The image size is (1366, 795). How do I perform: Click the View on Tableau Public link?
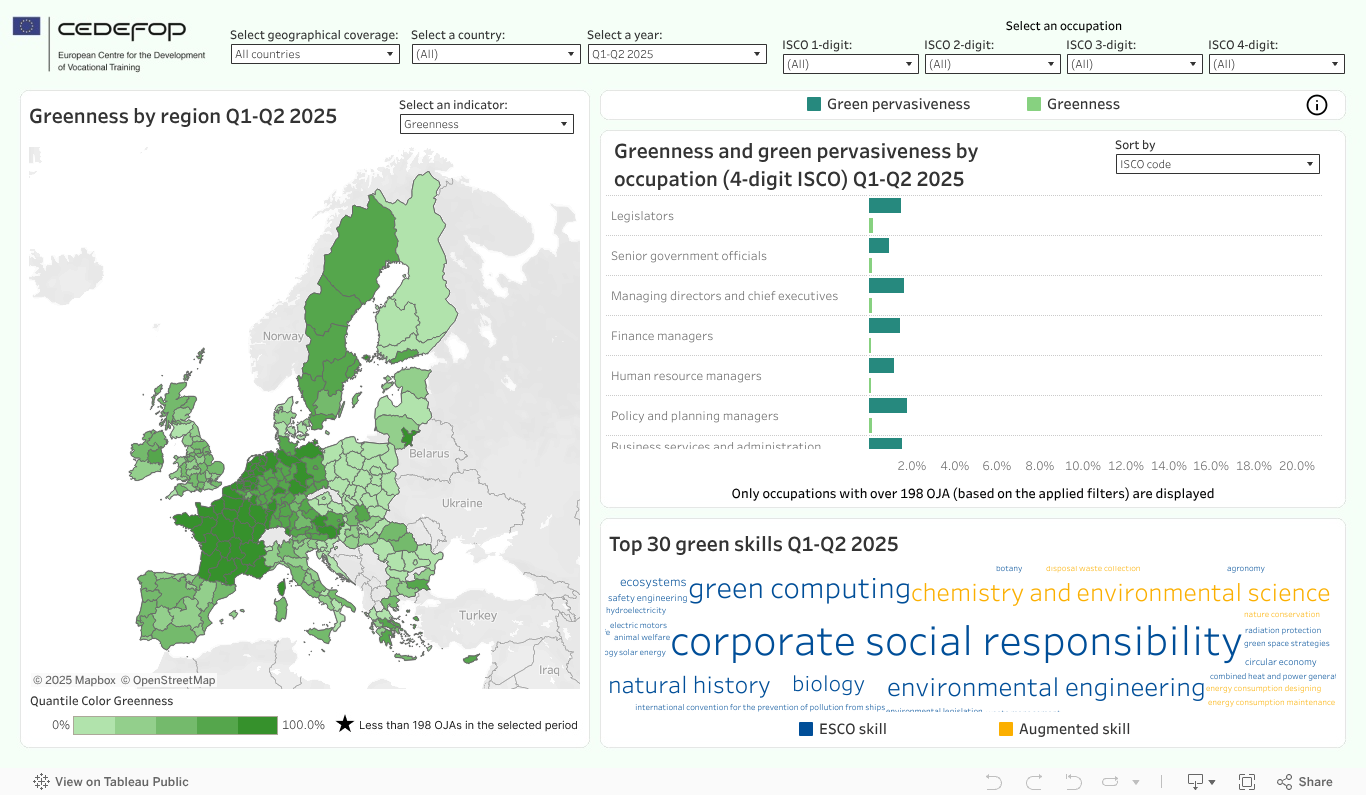[121, 782]
